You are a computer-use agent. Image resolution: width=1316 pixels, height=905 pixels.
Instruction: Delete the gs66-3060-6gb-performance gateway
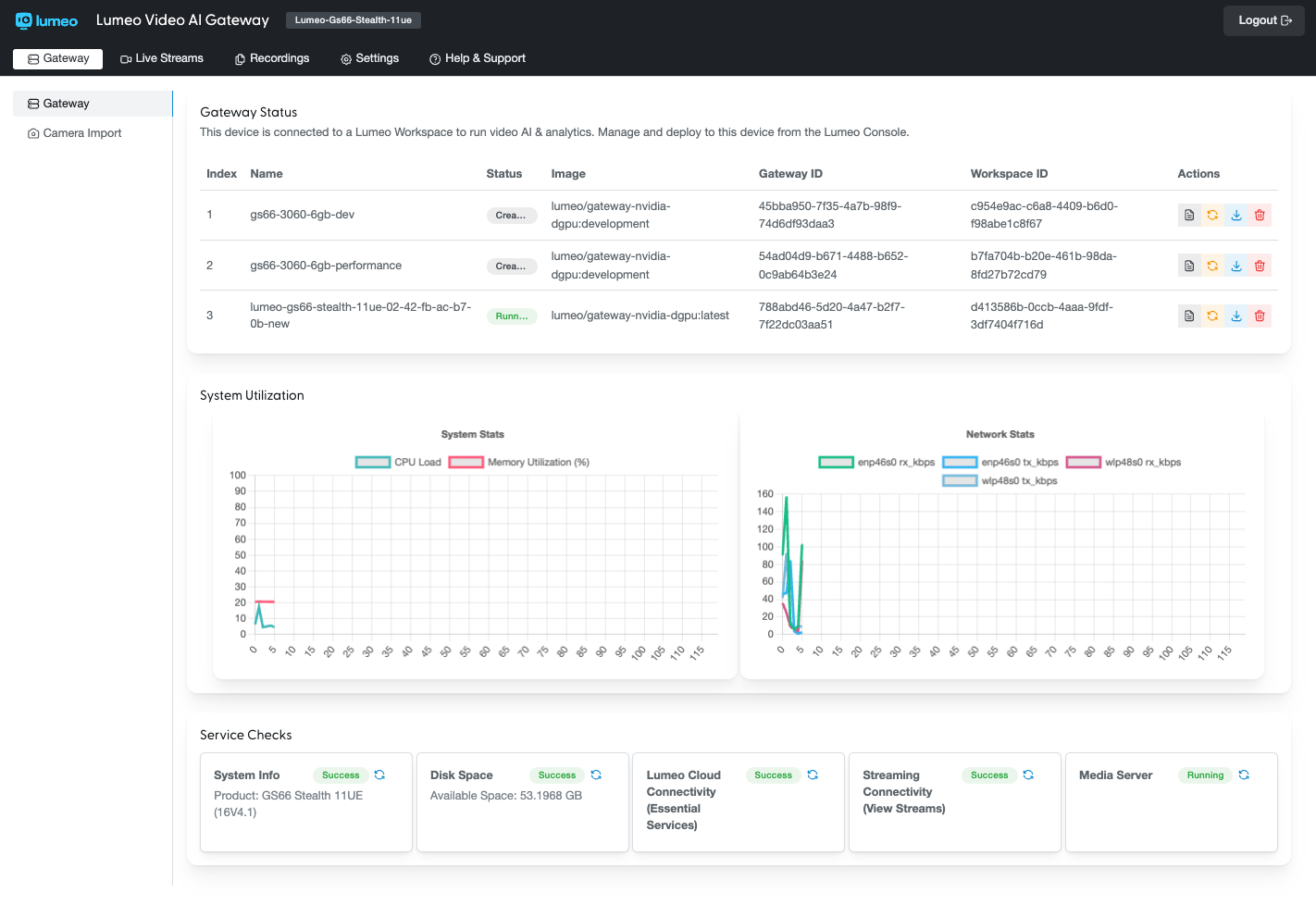tap(1260, 266)
